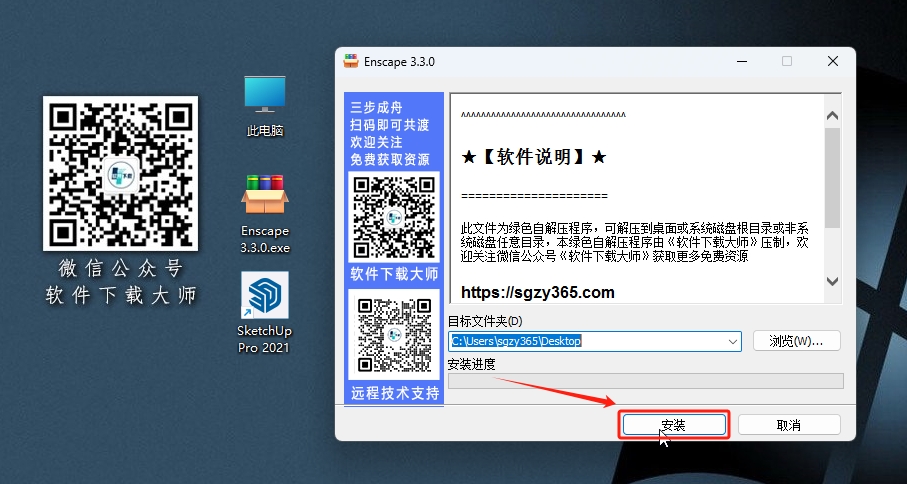907x484 pixels.
Task: Click the https://sgzy365.com text
Action: (537, 293)
